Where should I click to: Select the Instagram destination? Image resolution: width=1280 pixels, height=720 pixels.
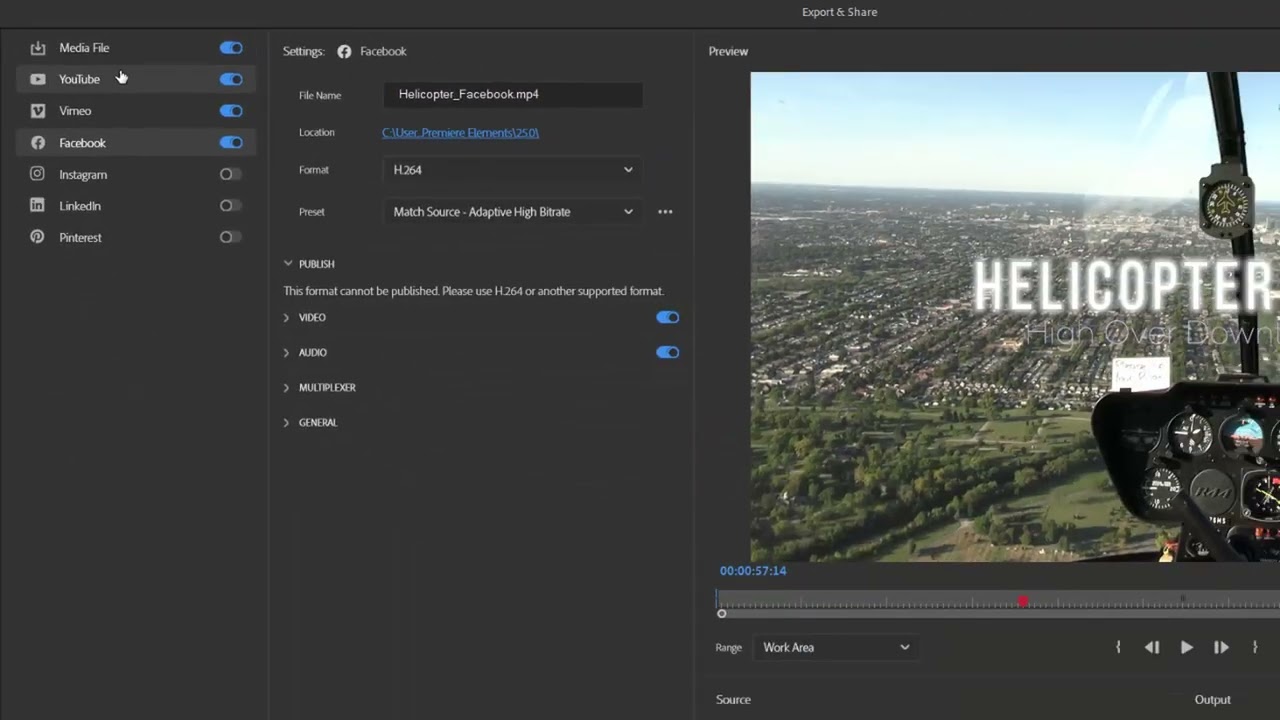click(136, 174)
